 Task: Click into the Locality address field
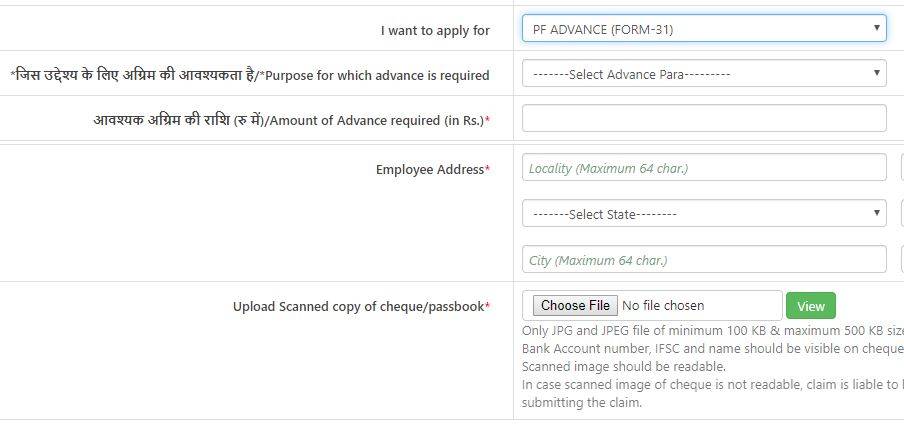click(704, 168)
